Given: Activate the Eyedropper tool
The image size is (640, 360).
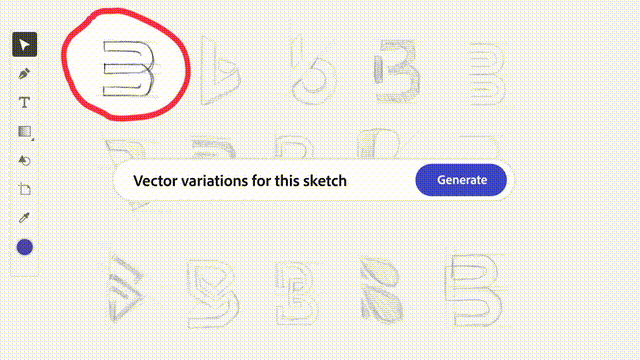Looking at the screenshot, I should [24, 218].
